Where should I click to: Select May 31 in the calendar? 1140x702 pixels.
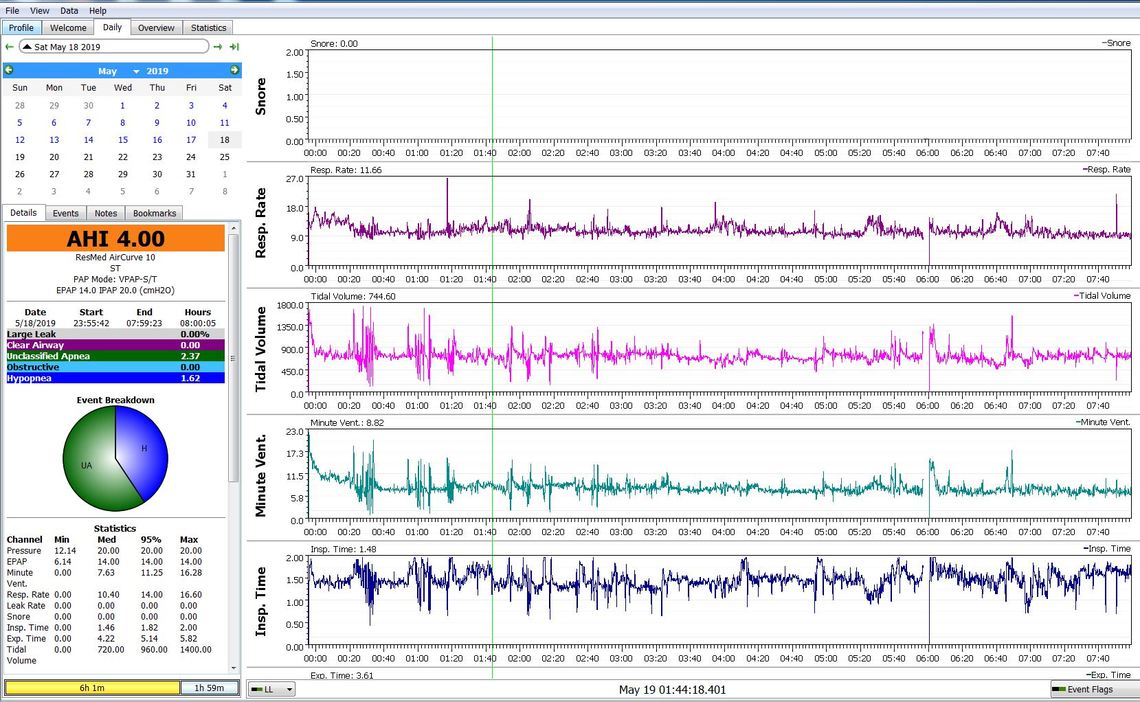pos(190,174)
